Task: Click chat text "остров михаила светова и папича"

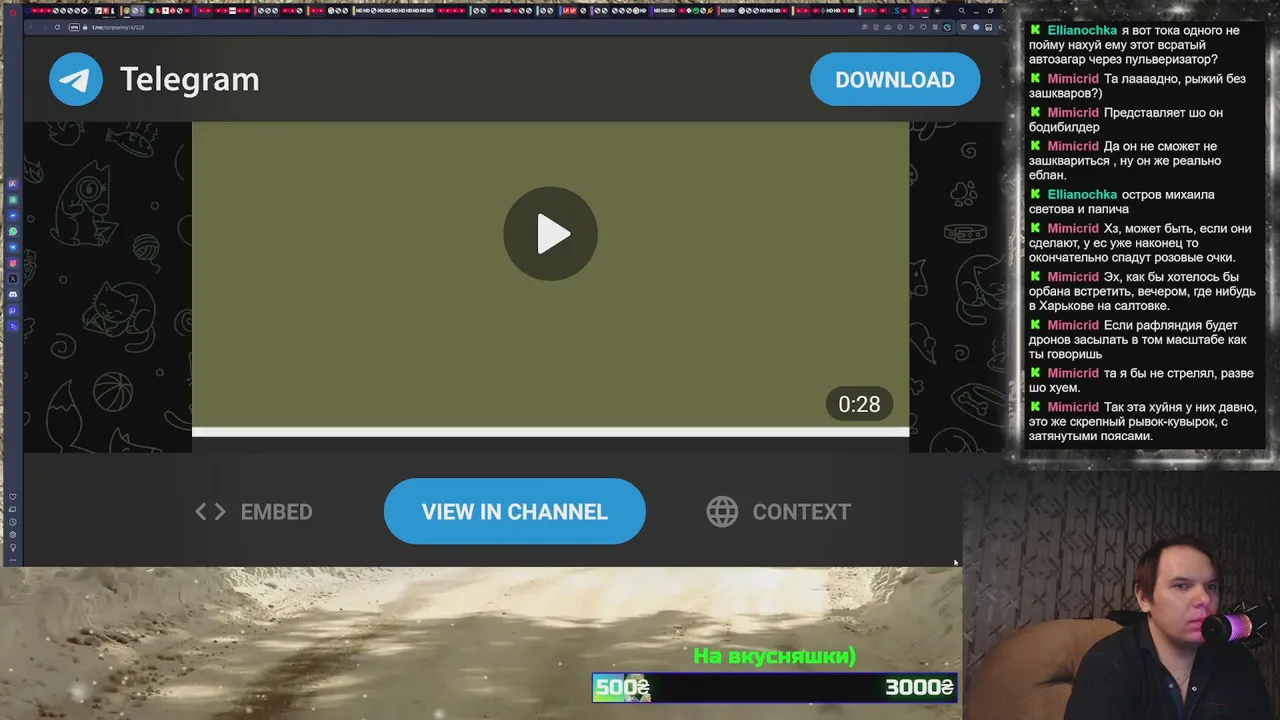Action: (x=1122, y=202)
